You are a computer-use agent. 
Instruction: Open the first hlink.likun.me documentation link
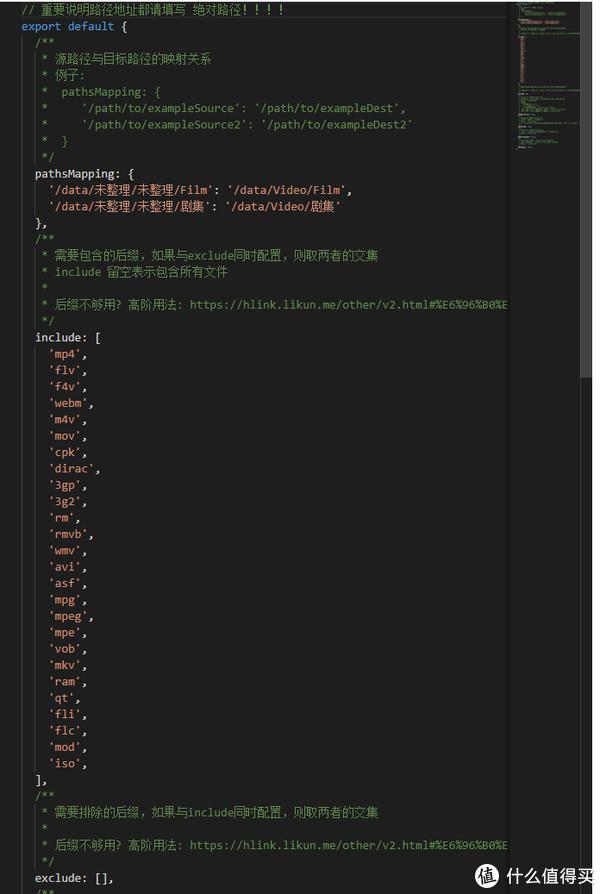(x=348, y=304)
